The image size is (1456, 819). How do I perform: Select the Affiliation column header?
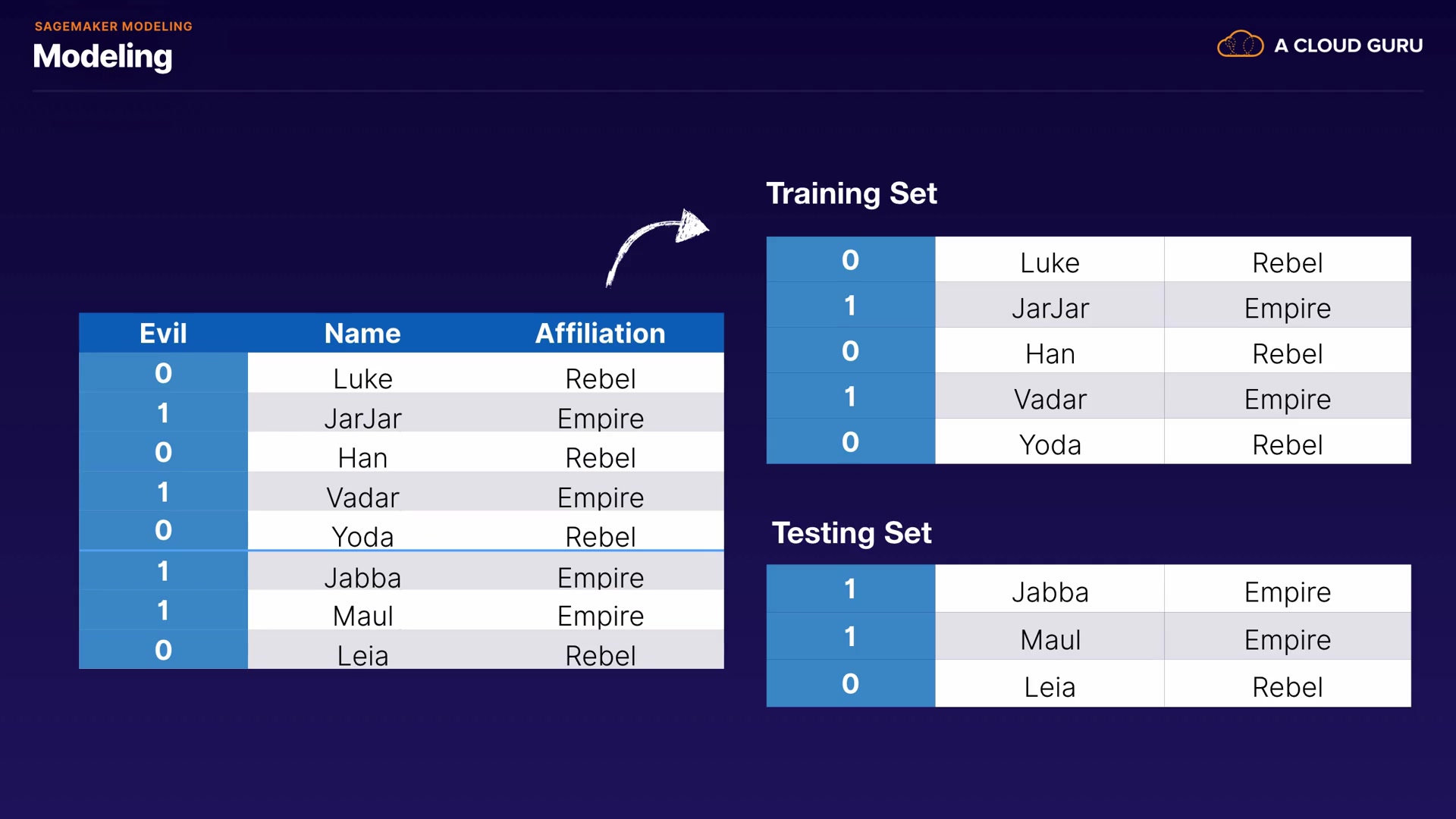click(600, 333)
